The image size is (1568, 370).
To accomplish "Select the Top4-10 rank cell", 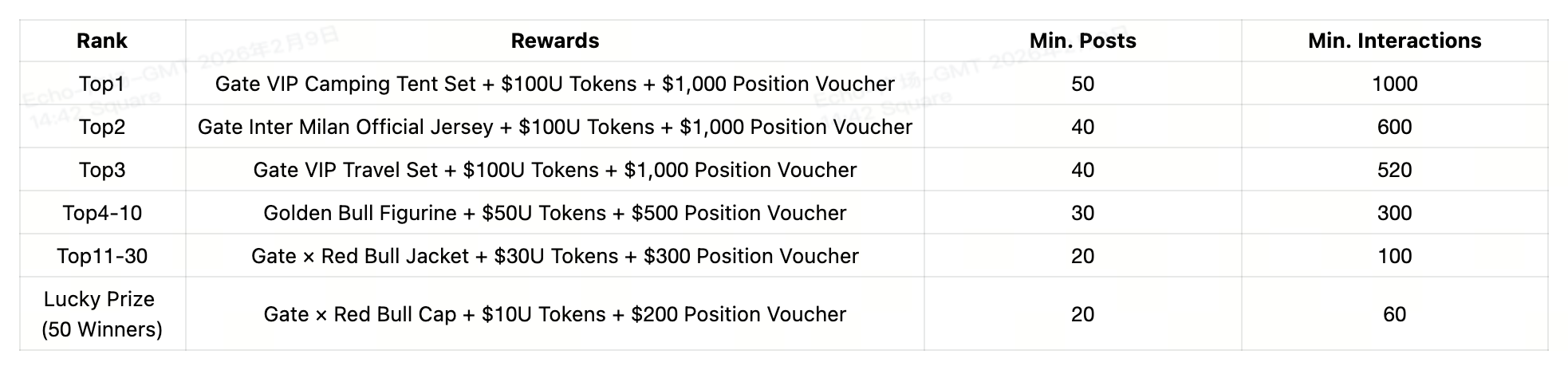I will click(102, 213).
